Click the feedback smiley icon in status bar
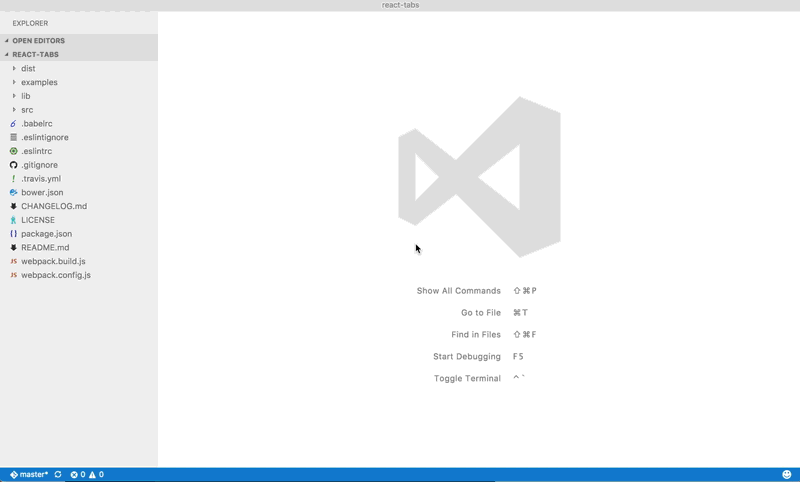The image size is (800, 482). 787,474
